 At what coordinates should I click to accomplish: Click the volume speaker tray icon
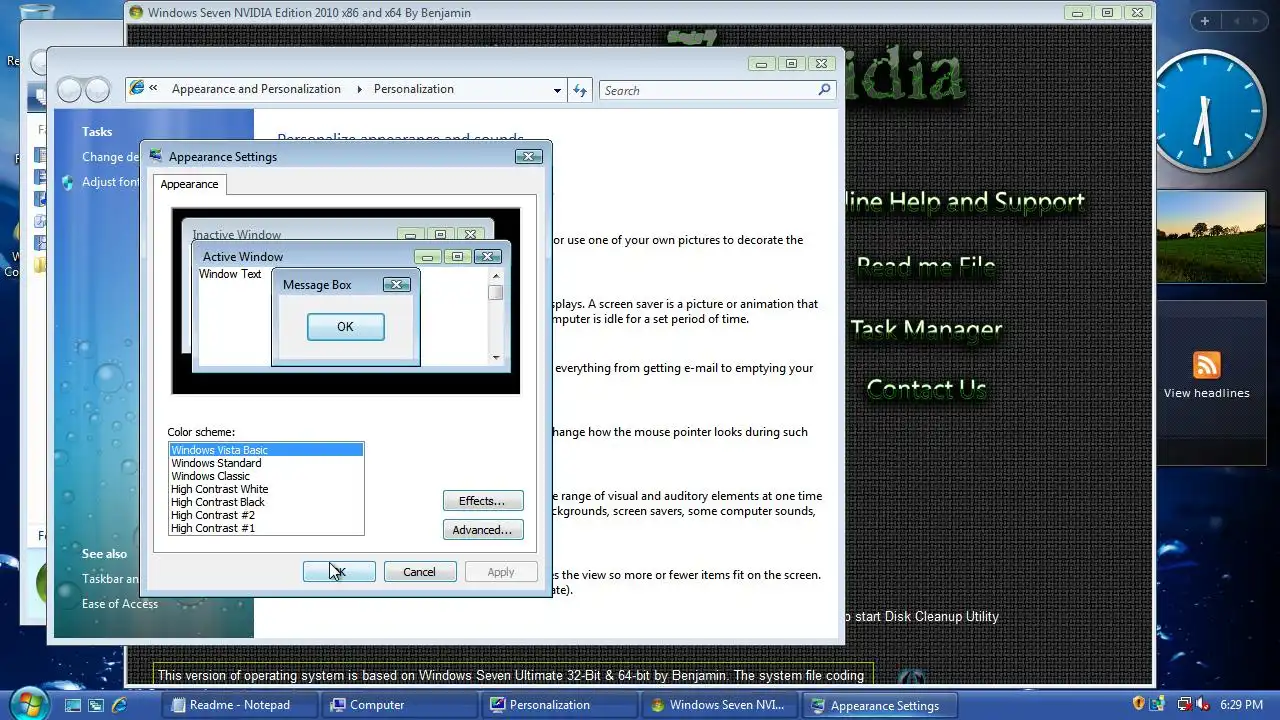[x=1201, y=704]
